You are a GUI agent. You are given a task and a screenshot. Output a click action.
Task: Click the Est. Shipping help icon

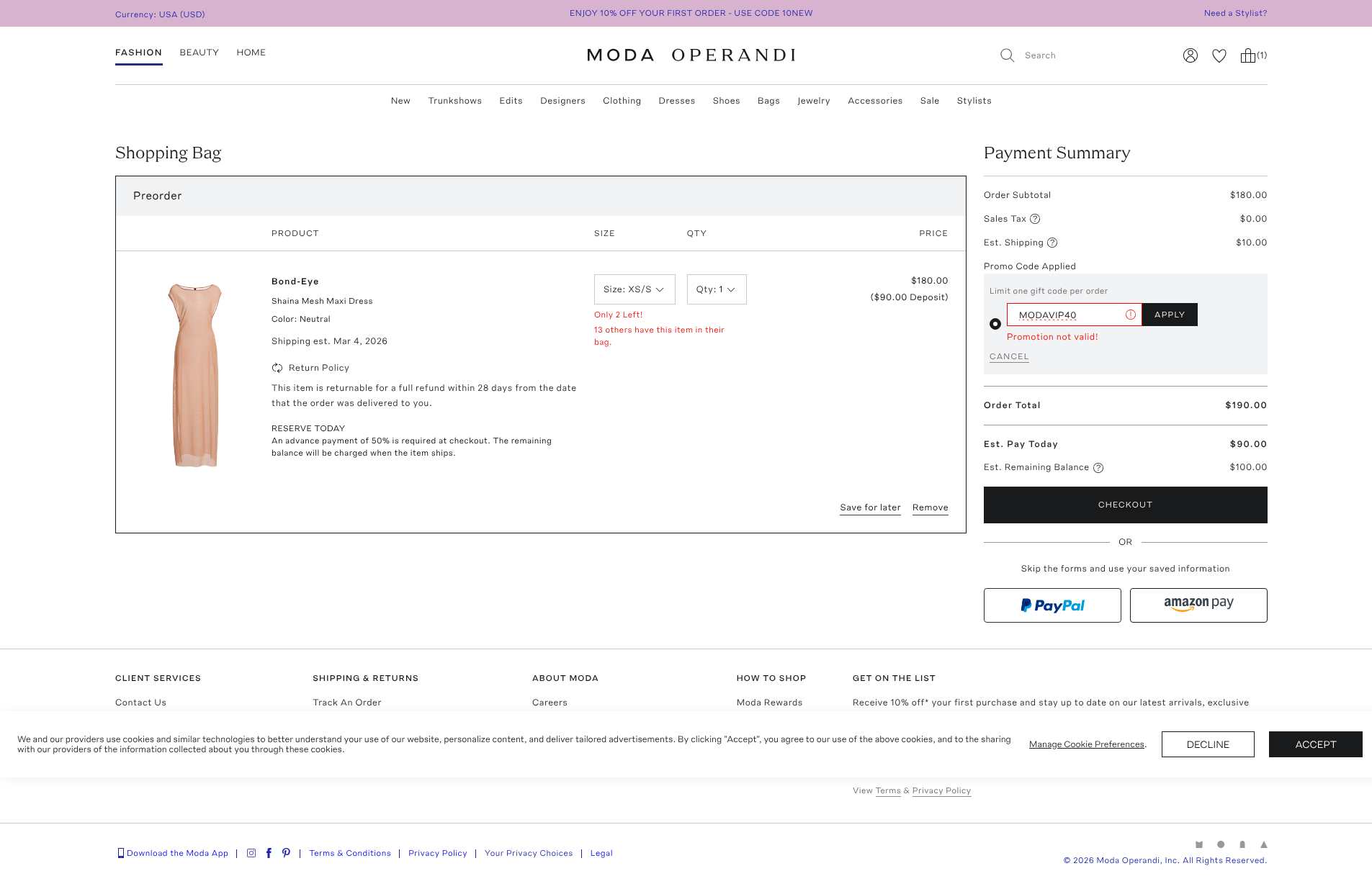coord(1052,243)
